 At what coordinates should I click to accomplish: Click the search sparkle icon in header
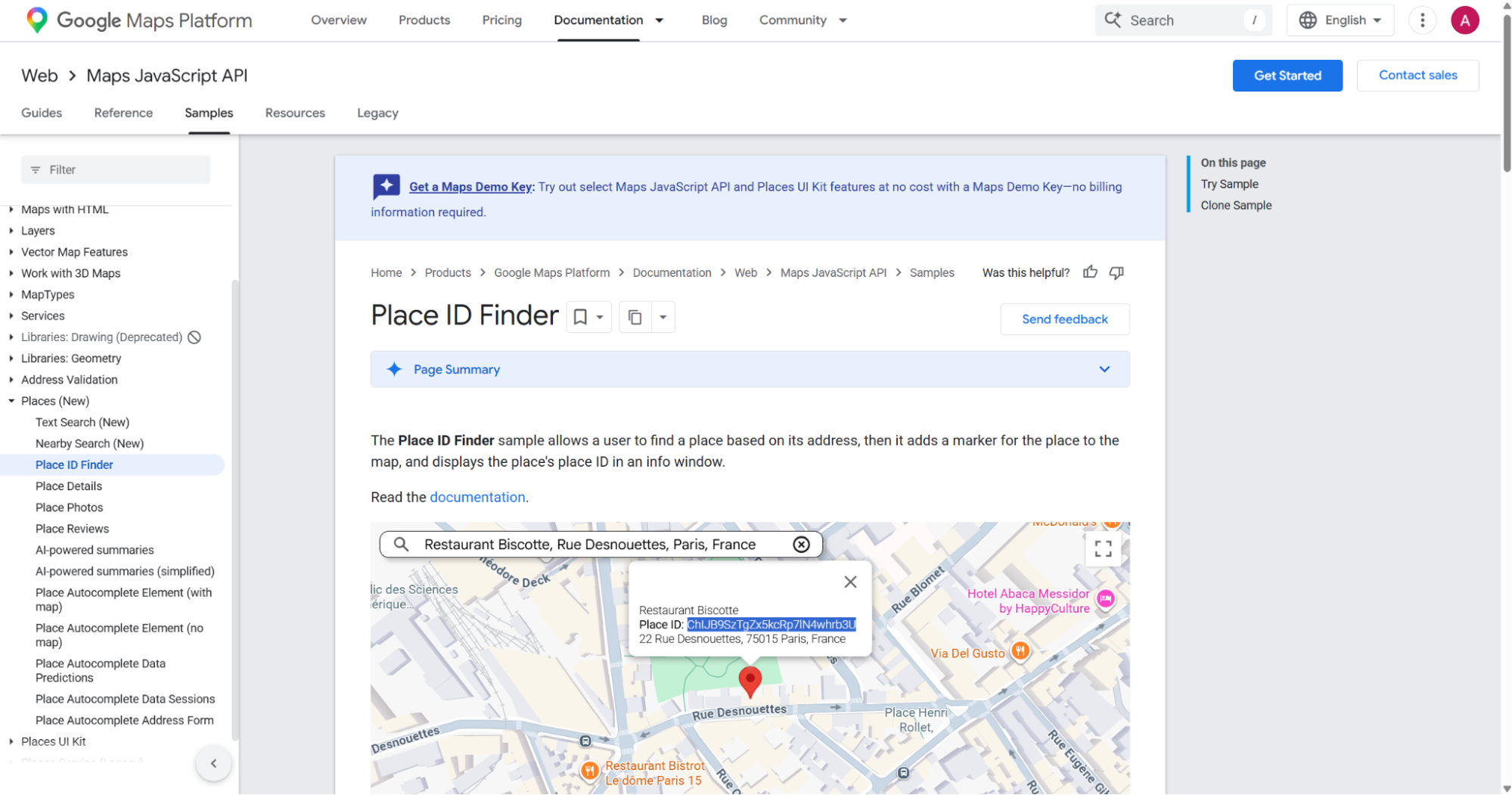click(x=1113, y=20)
